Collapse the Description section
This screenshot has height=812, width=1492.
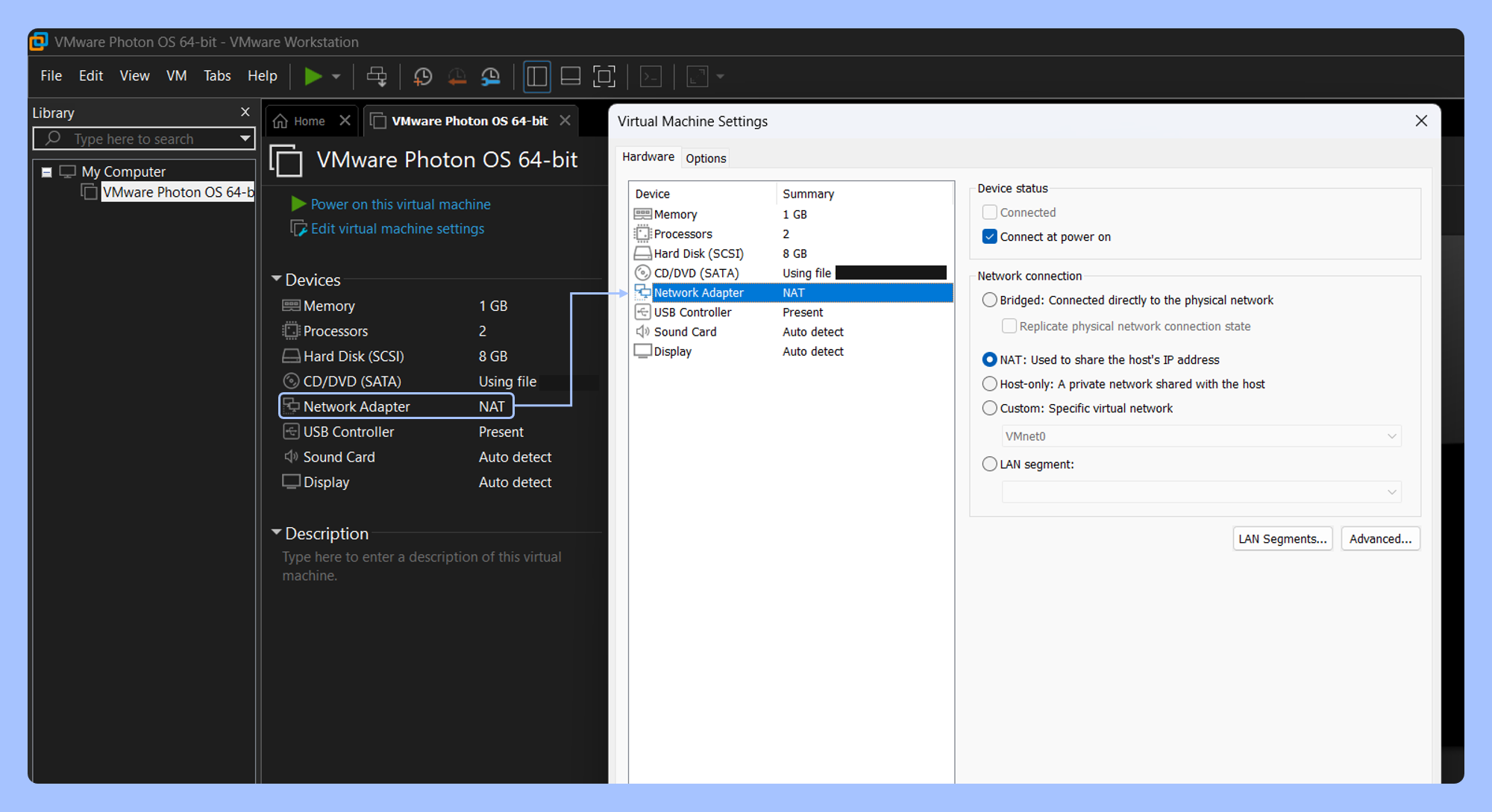[x=276, y=533]
